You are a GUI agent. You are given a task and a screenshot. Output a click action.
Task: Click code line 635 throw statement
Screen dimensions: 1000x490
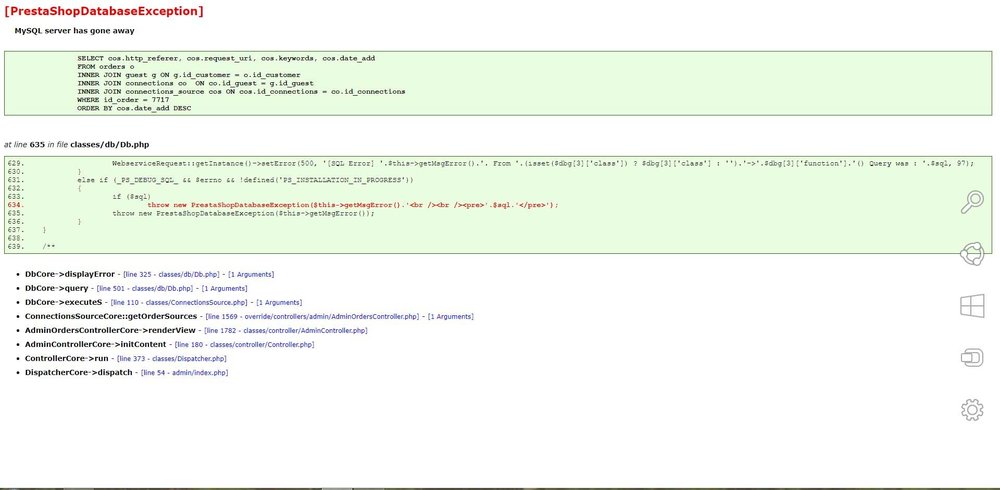coord(243,213)
